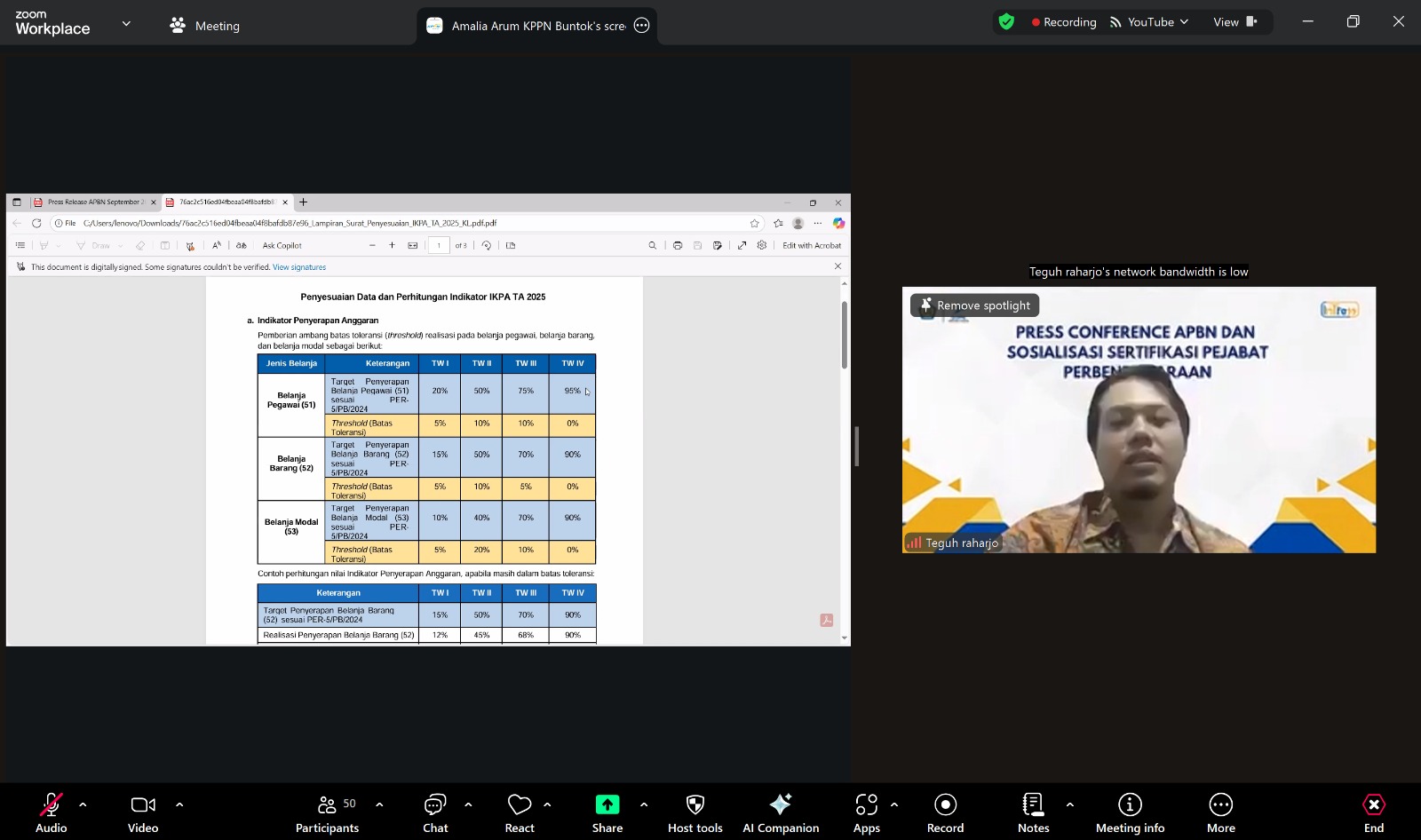Screen dimensions: 1421x840
Task: Open the View layout menu
Action: 1234,22
